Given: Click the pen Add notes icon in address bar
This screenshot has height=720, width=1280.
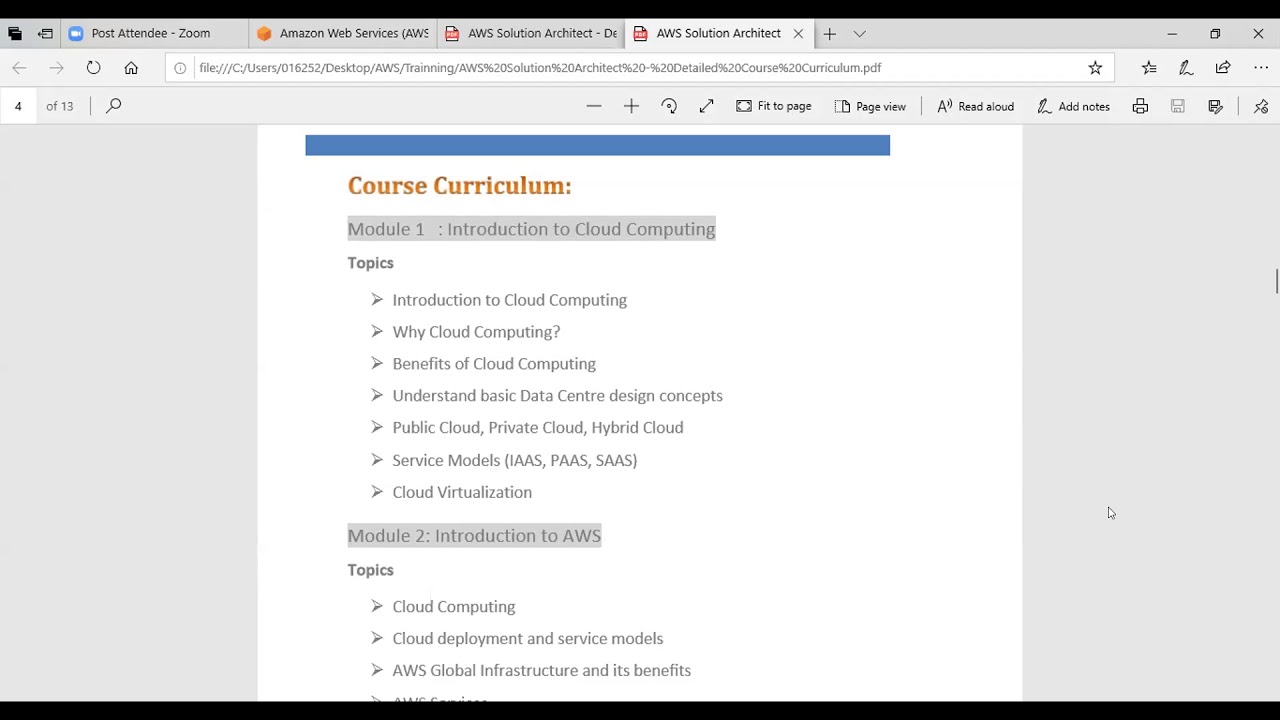Looking at the screenshot, I should point(1186,68).
